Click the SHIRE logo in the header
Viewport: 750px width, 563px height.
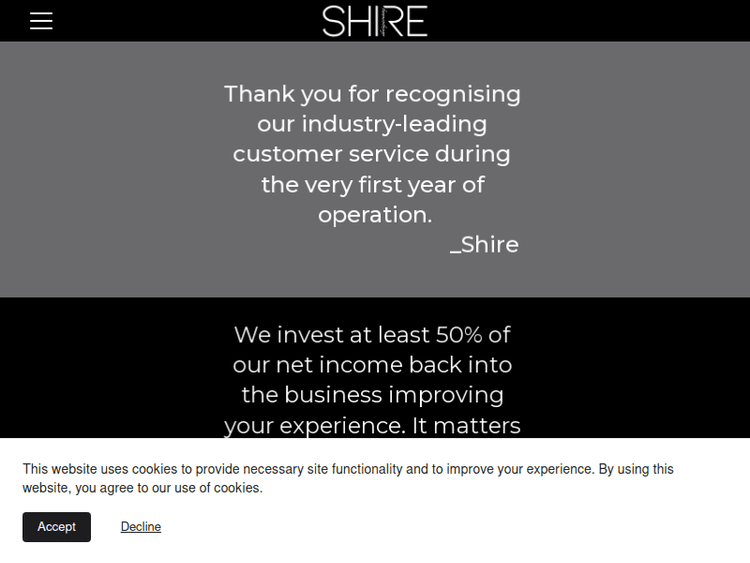tap(375, 21)
